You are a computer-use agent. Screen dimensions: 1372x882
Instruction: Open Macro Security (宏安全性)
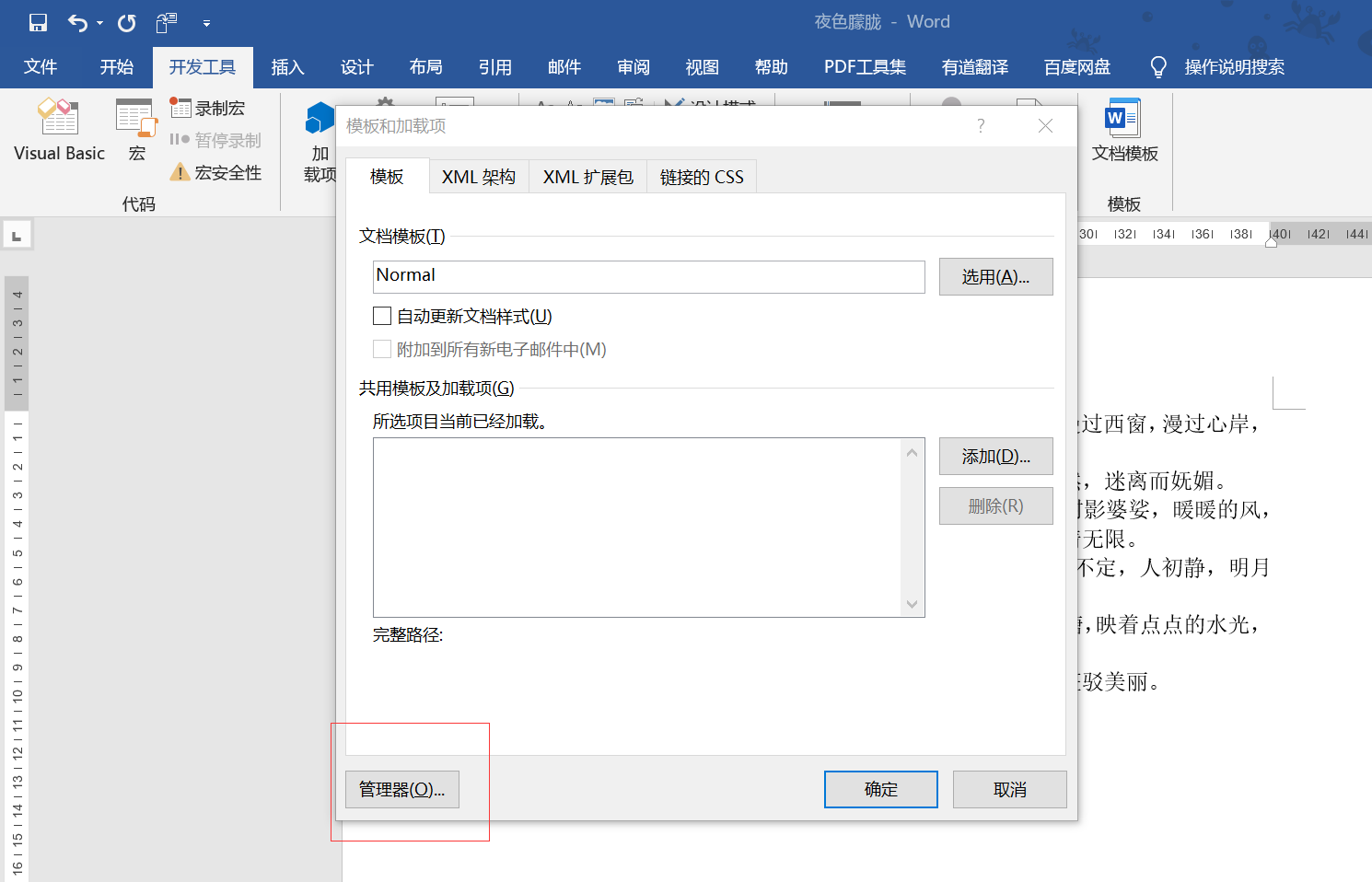point(216,172)
